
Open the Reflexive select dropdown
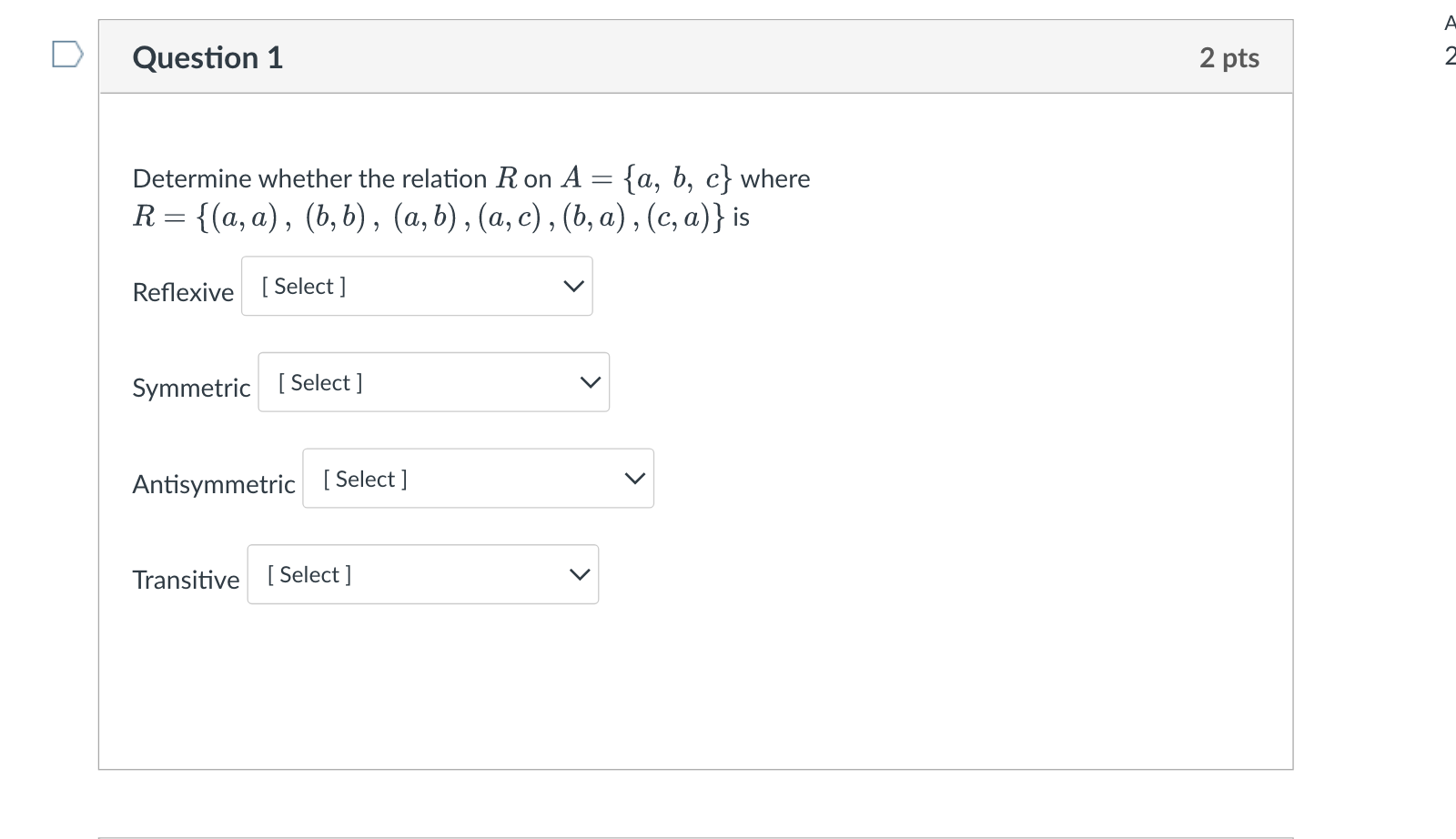[x=417, y=287]
